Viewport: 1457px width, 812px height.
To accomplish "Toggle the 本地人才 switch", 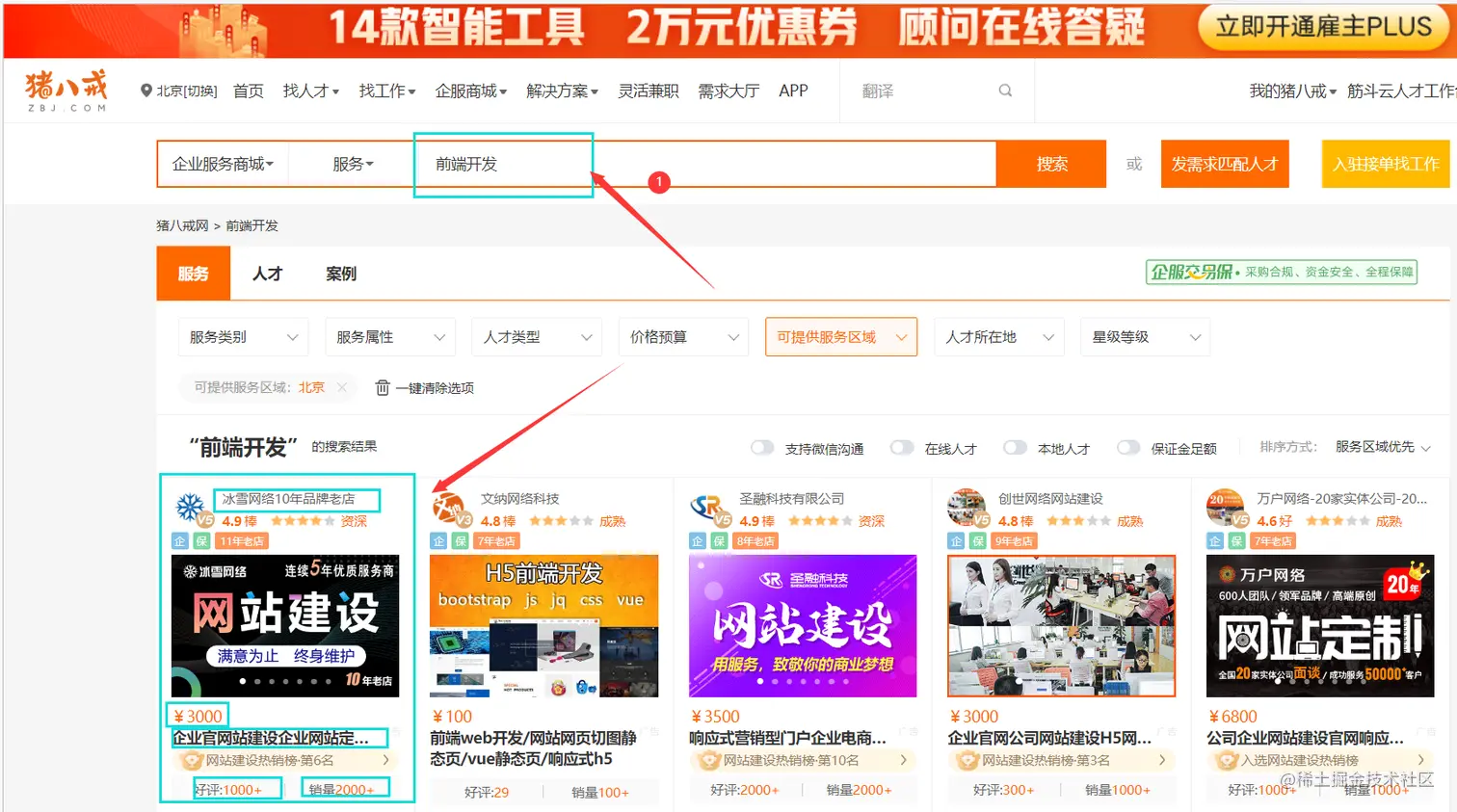I will point(1015,448).
